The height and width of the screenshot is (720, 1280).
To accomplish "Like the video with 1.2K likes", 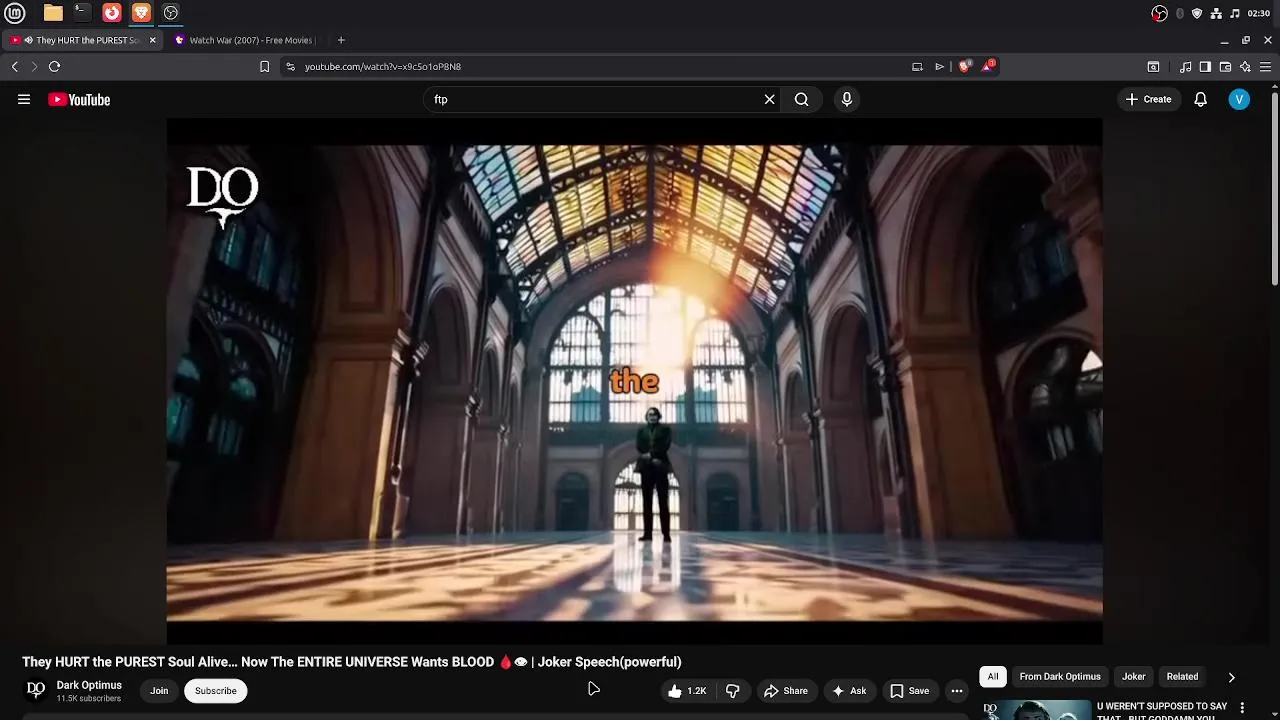I will [687, 690].
